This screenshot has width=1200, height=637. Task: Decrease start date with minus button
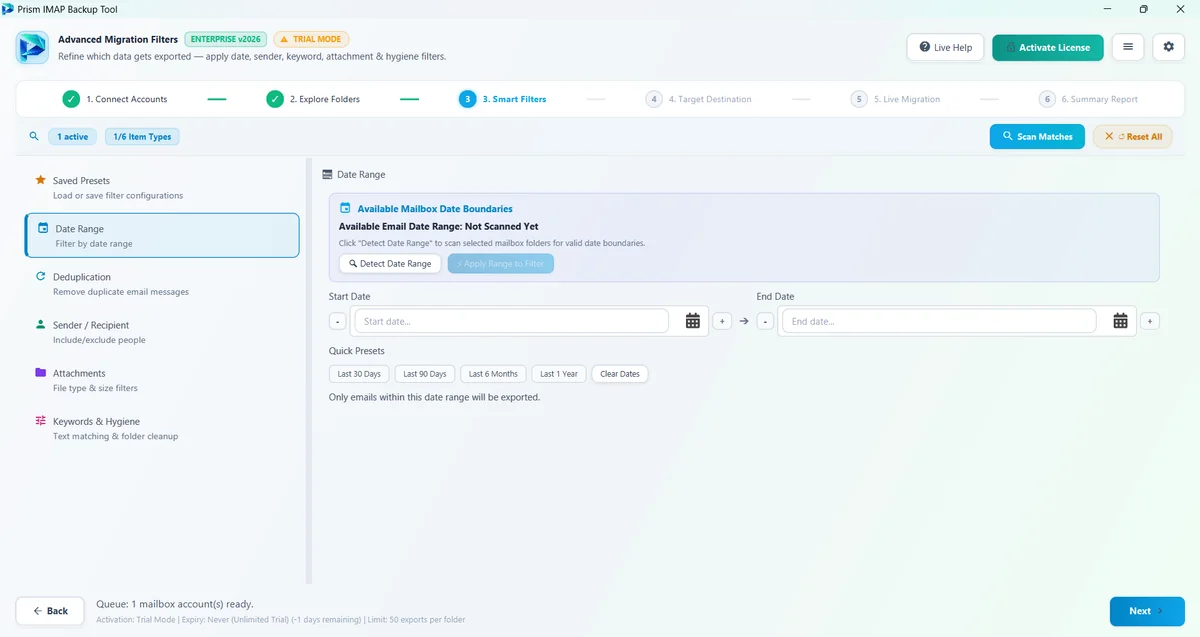tap(338, 321)
